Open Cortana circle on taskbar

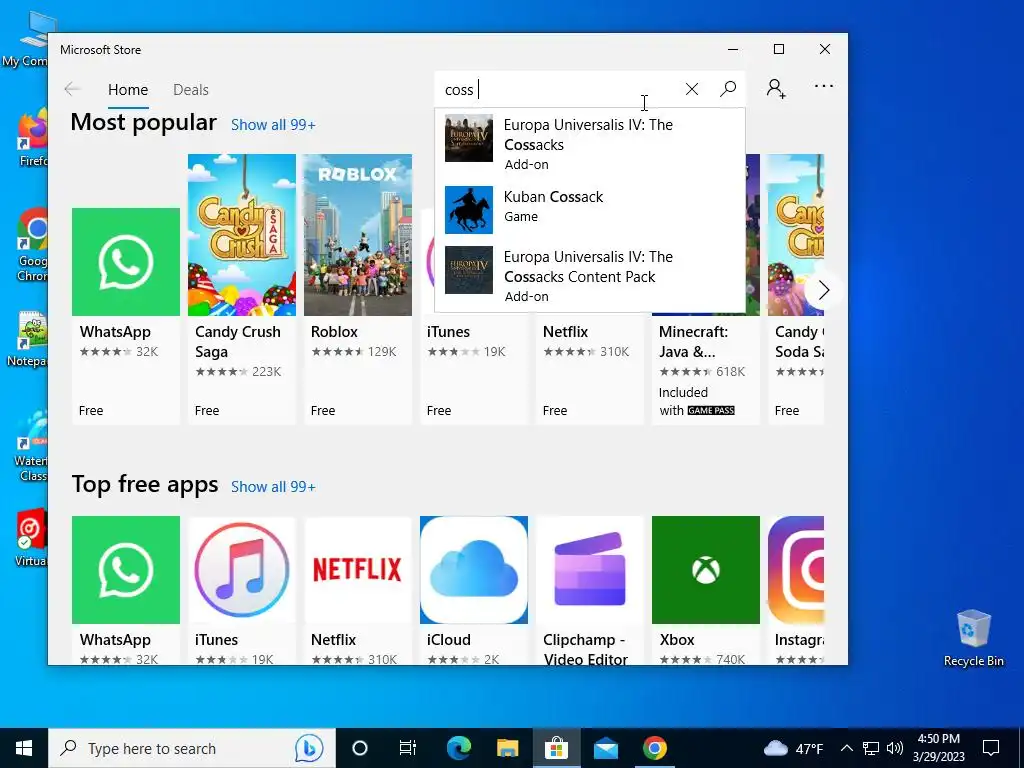(360, 748)
